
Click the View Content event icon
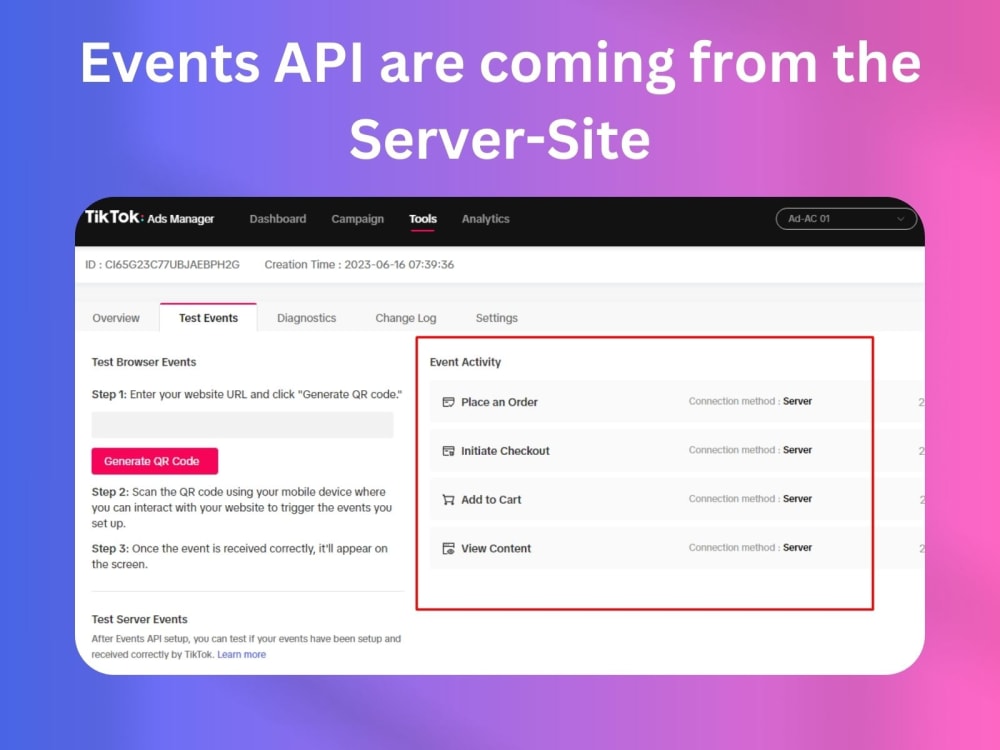tap(446, 547)
